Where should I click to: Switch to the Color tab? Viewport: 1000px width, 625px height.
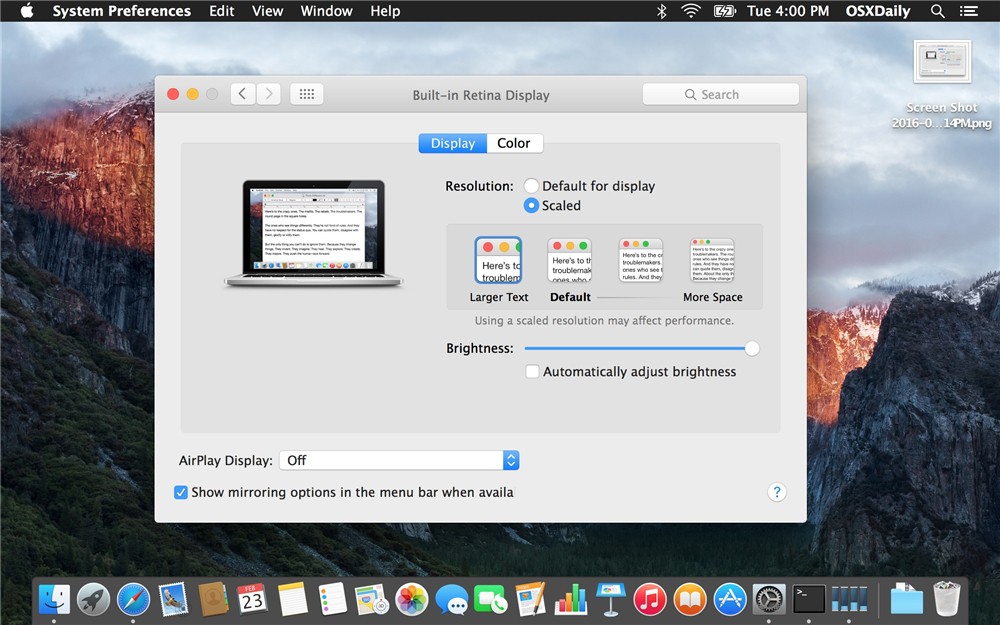pyautogui.click(x=514, y=143)
